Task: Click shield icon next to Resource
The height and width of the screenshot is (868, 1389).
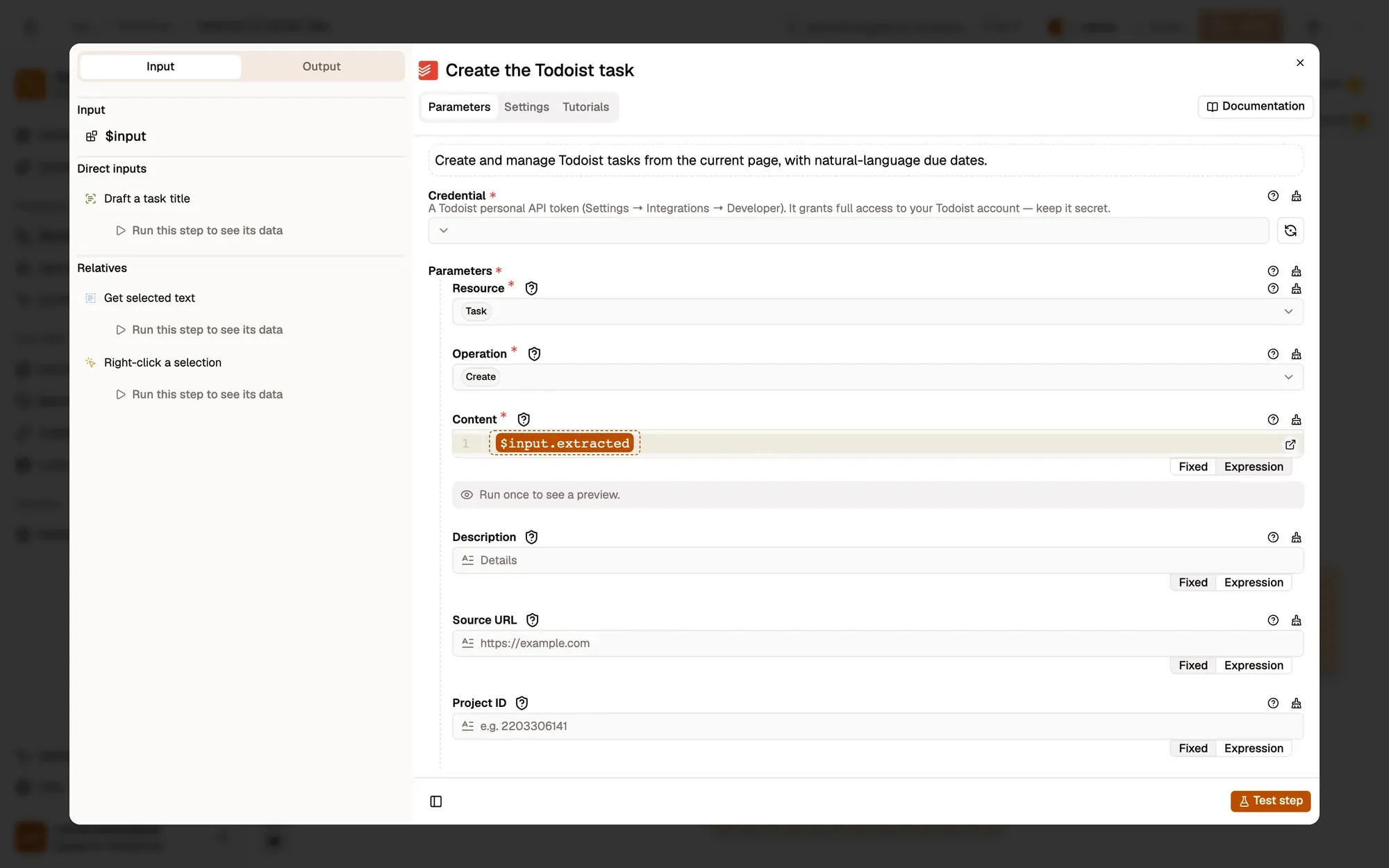Action: [531, 288]
